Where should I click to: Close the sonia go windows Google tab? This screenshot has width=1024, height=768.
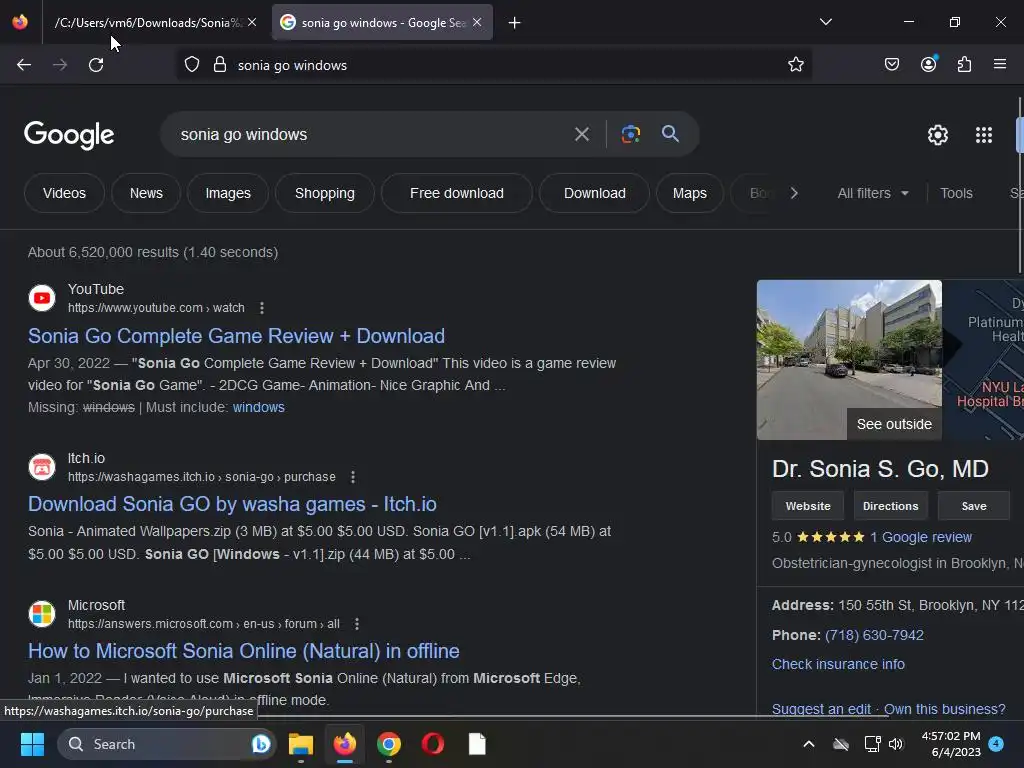(477, 23)
